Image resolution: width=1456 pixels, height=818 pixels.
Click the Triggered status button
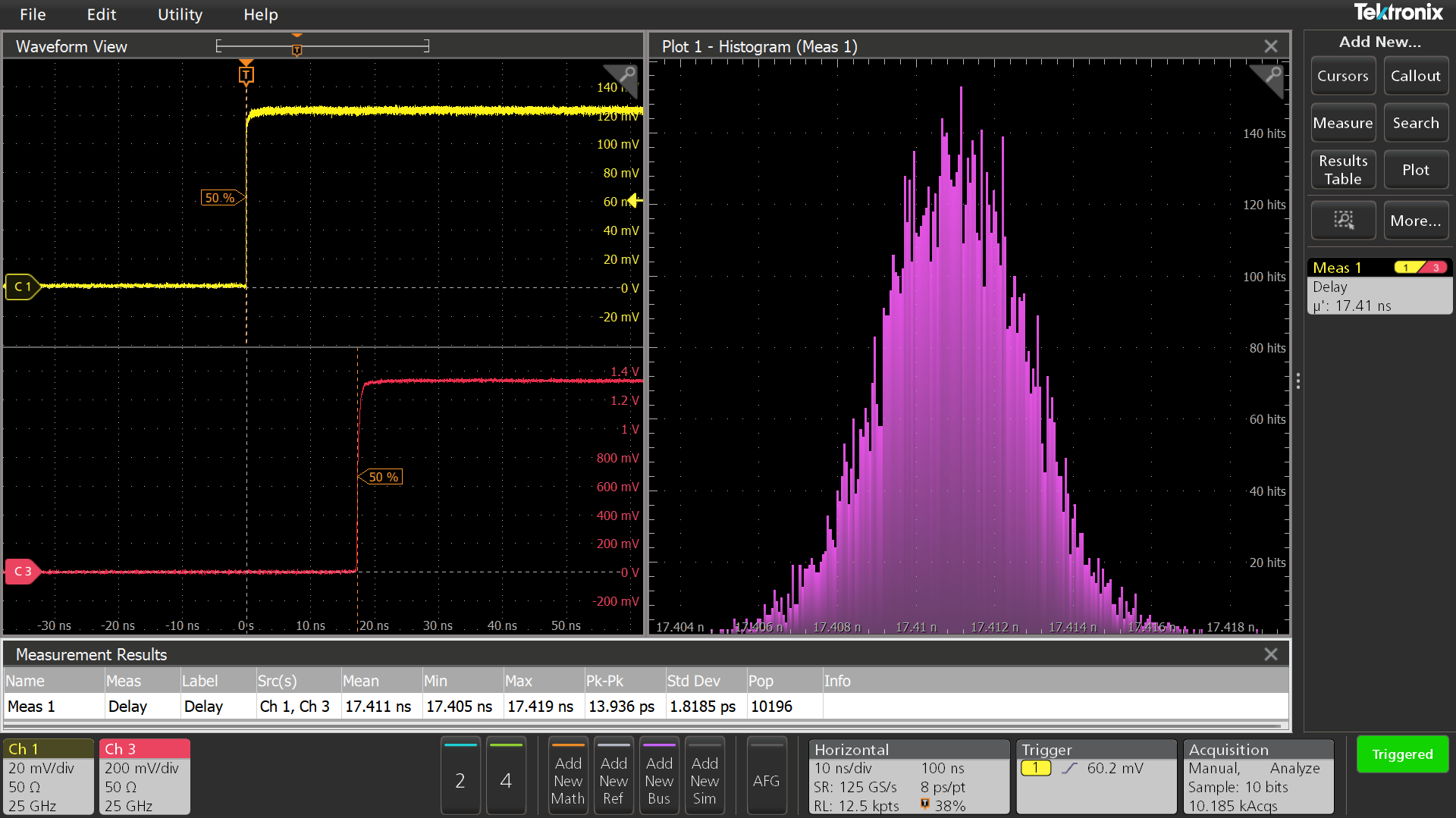[x=1402, y=754]
